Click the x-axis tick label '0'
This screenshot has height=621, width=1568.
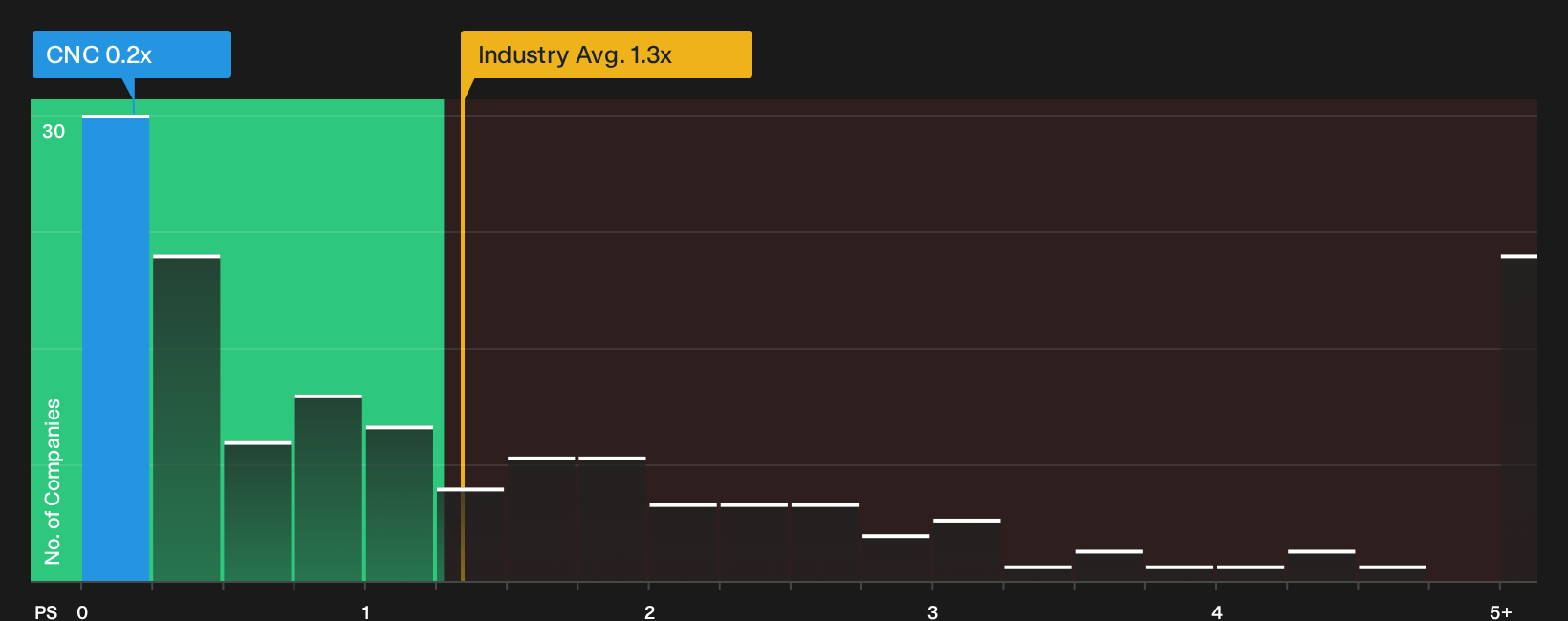tap(82, 612)
